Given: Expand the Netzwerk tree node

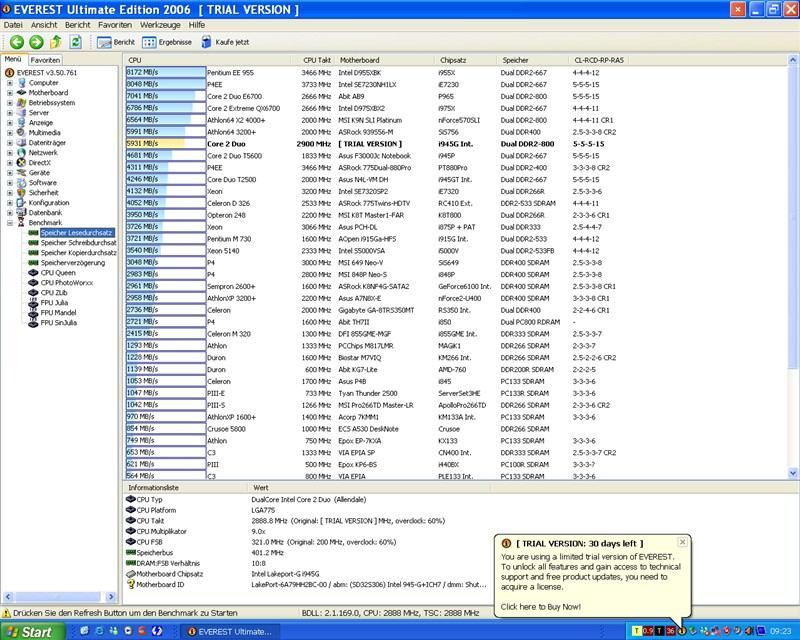Looking at the screenshot, I should [10, 153].
